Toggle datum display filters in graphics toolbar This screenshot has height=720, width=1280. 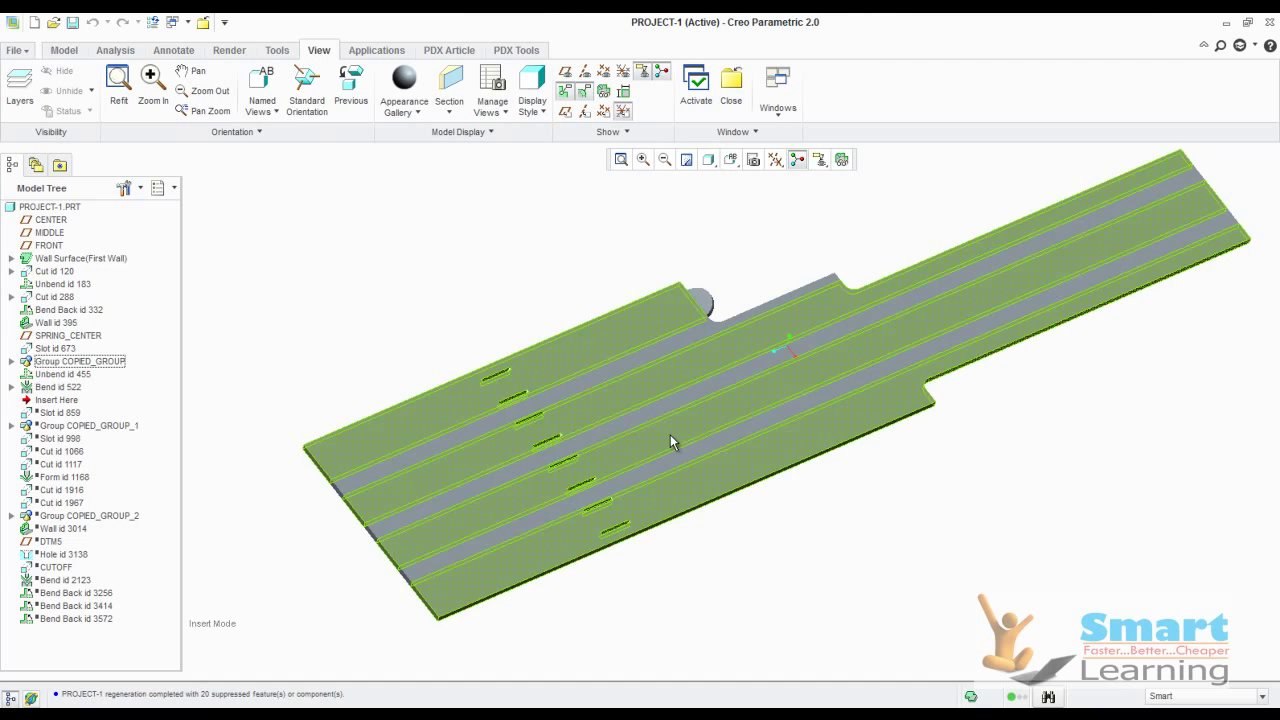pos(775,160)
